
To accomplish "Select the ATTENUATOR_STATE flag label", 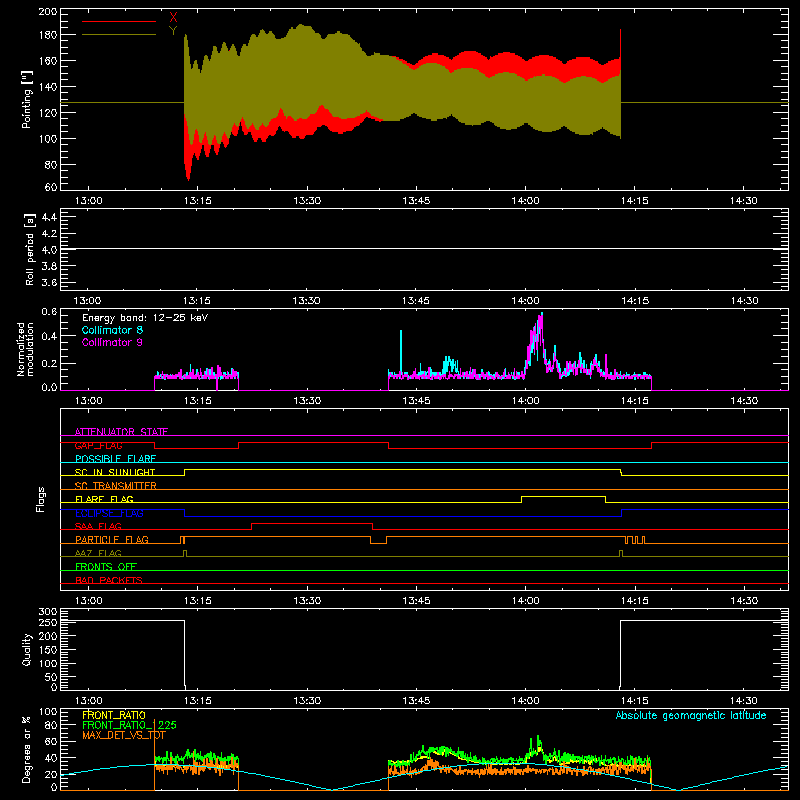I will tap(121, 432).
